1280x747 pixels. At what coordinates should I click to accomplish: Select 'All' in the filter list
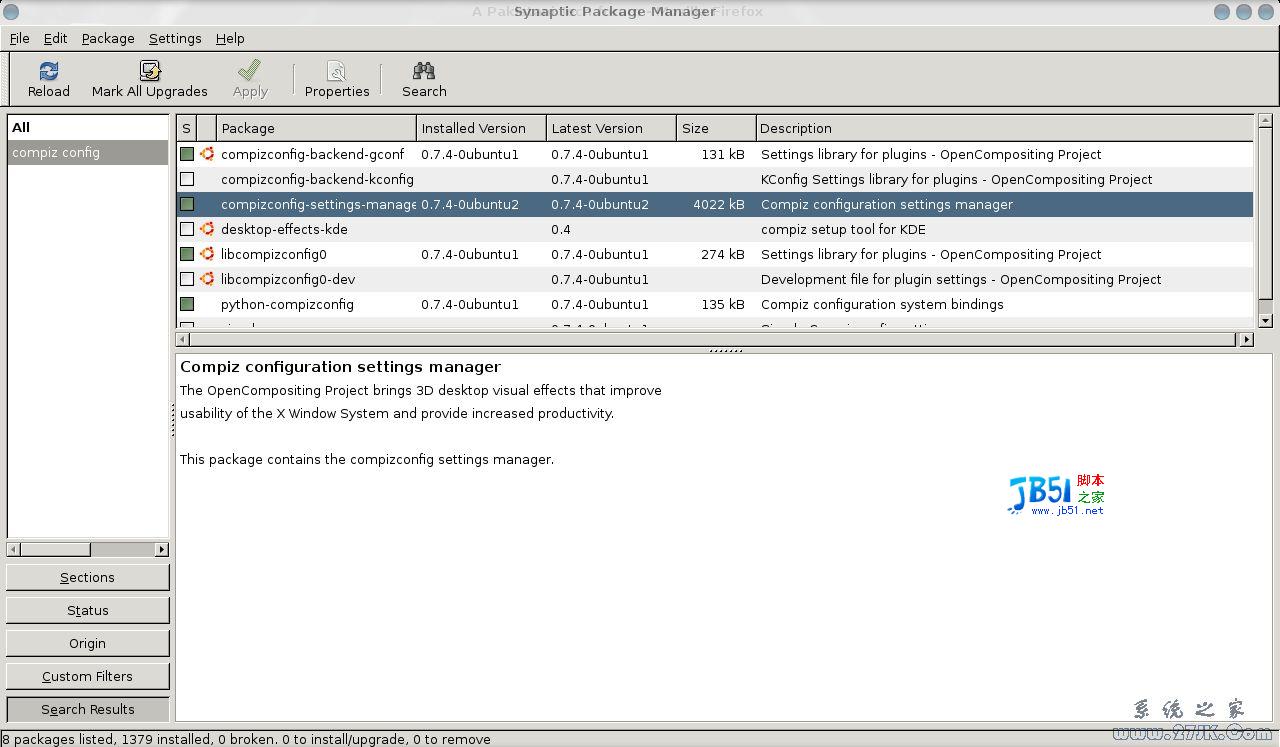(x=88, y=127)
